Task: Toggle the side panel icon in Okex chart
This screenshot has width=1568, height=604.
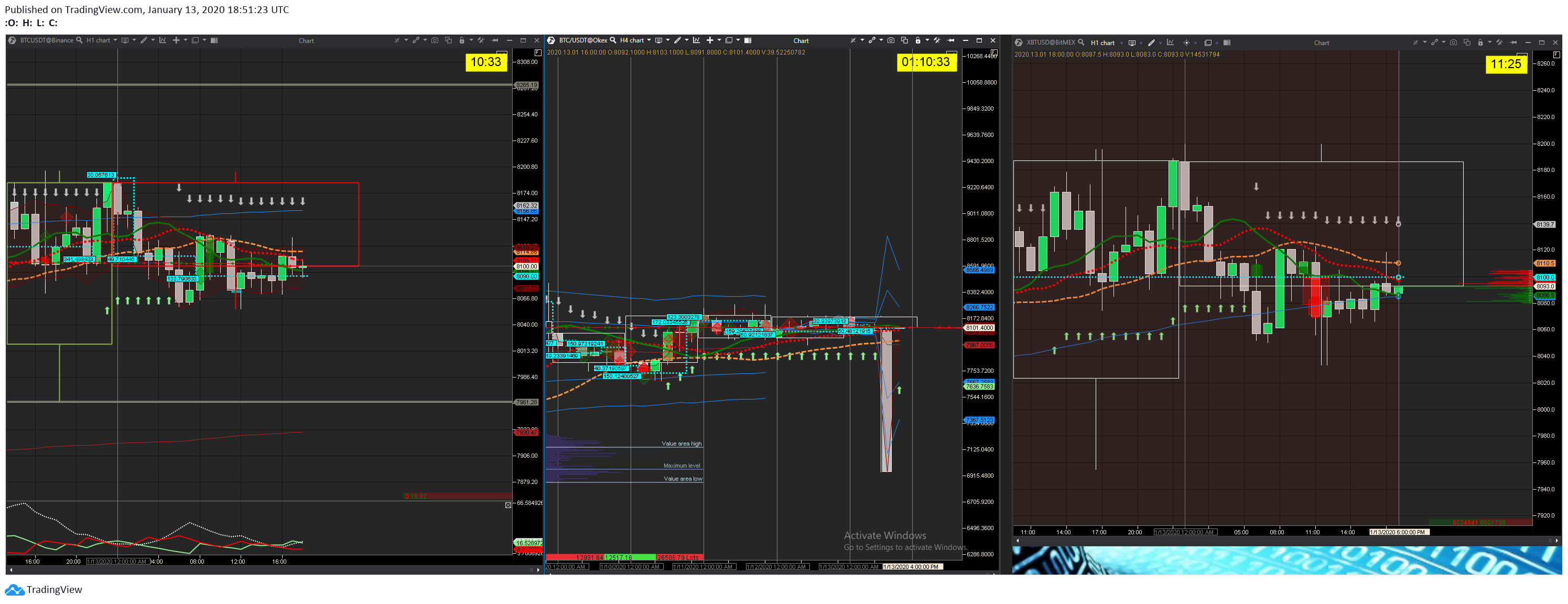Action: (x=748, y=40)
